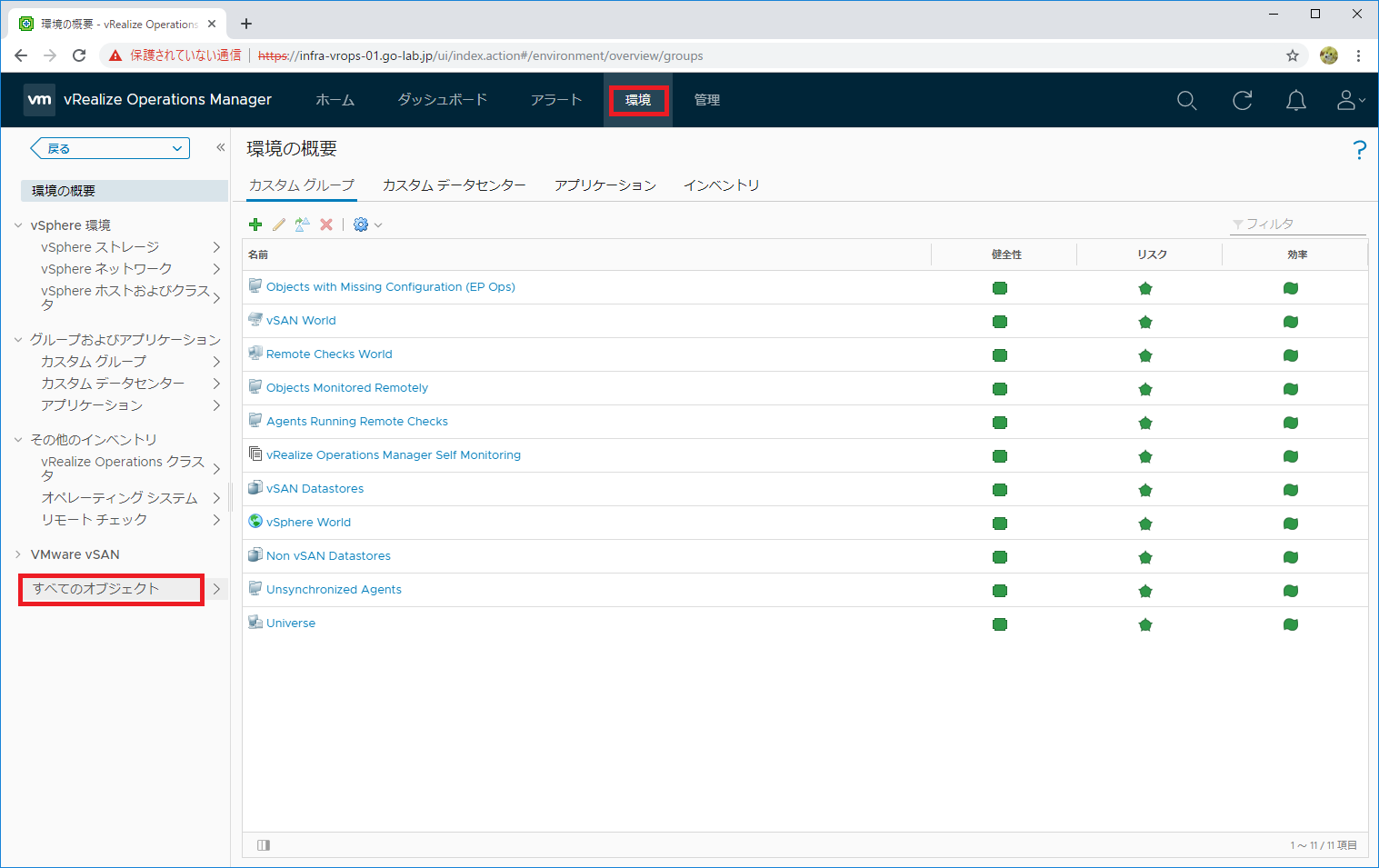Collapse the vSphere 環境 tree section

[18, 225]
